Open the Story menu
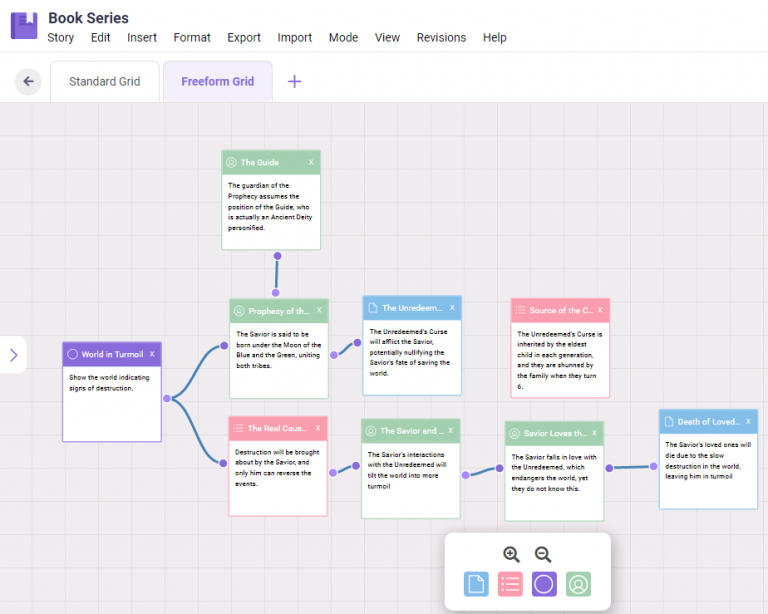The height and width of the screenshot is (614, 768). [x=61, y=38]
